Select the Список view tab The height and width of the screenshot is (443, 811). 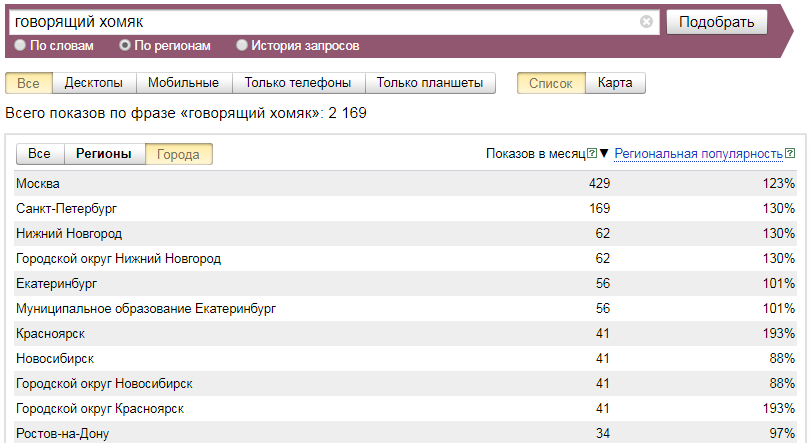pyautogui.click(x=551, y=83)
